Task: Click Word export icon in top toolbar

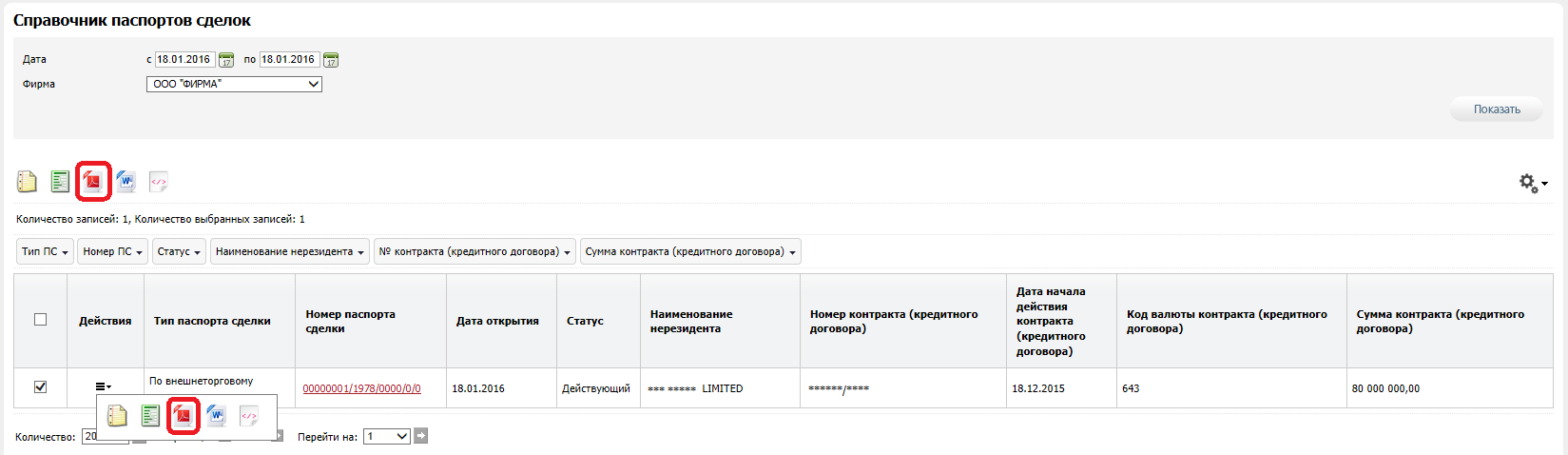Action: pyautogui.click(x=126, y=181)
